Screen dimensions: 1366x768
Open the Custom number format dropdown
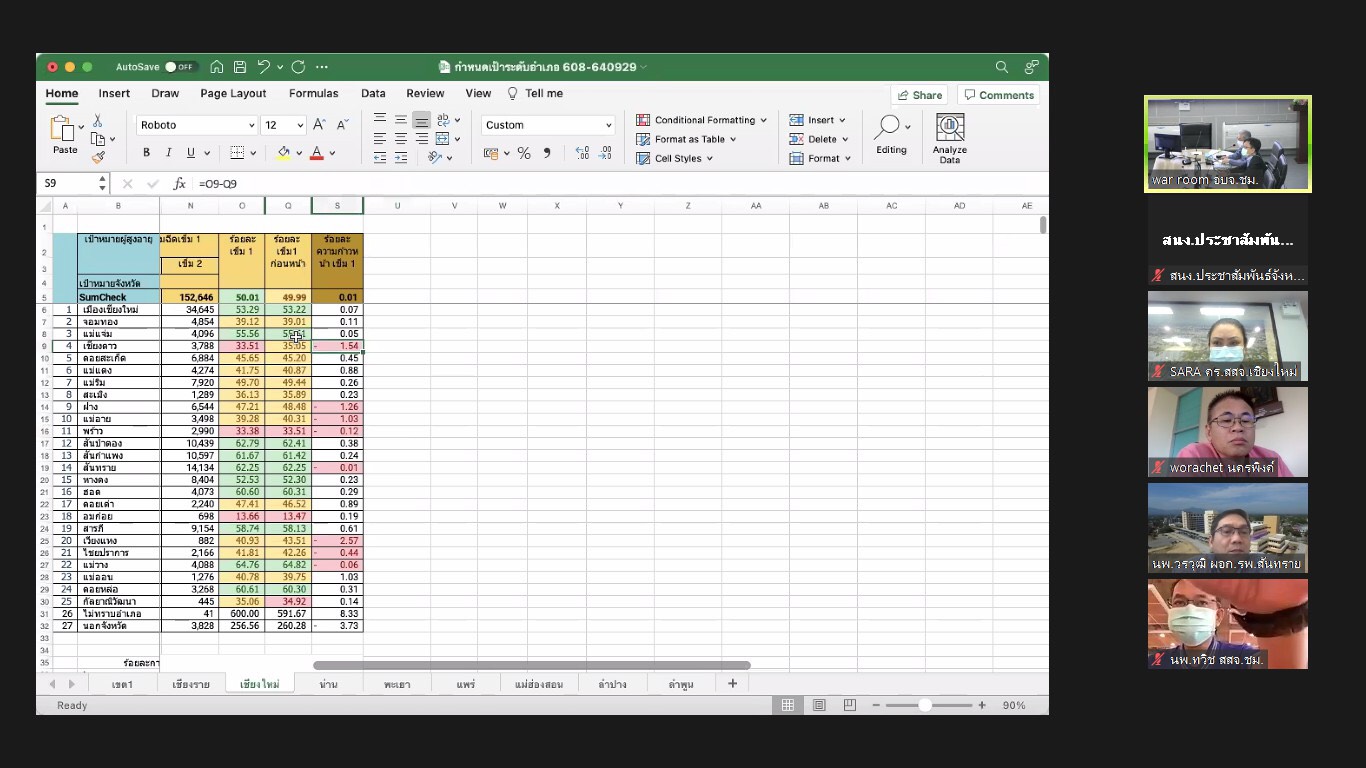coord(548,125)
